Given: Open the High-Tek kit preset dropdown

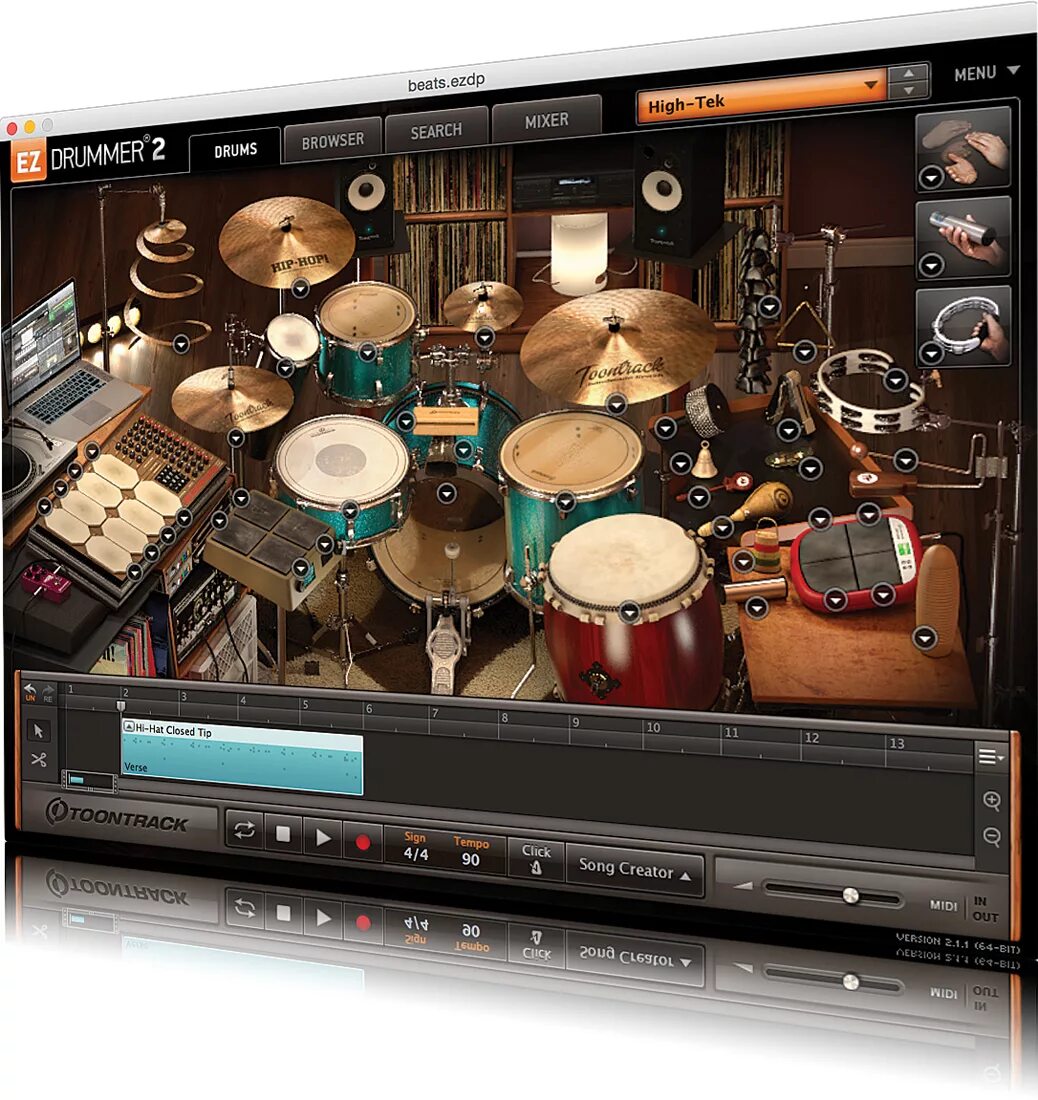Looking at the screenshot, I should tap(762, 98).
